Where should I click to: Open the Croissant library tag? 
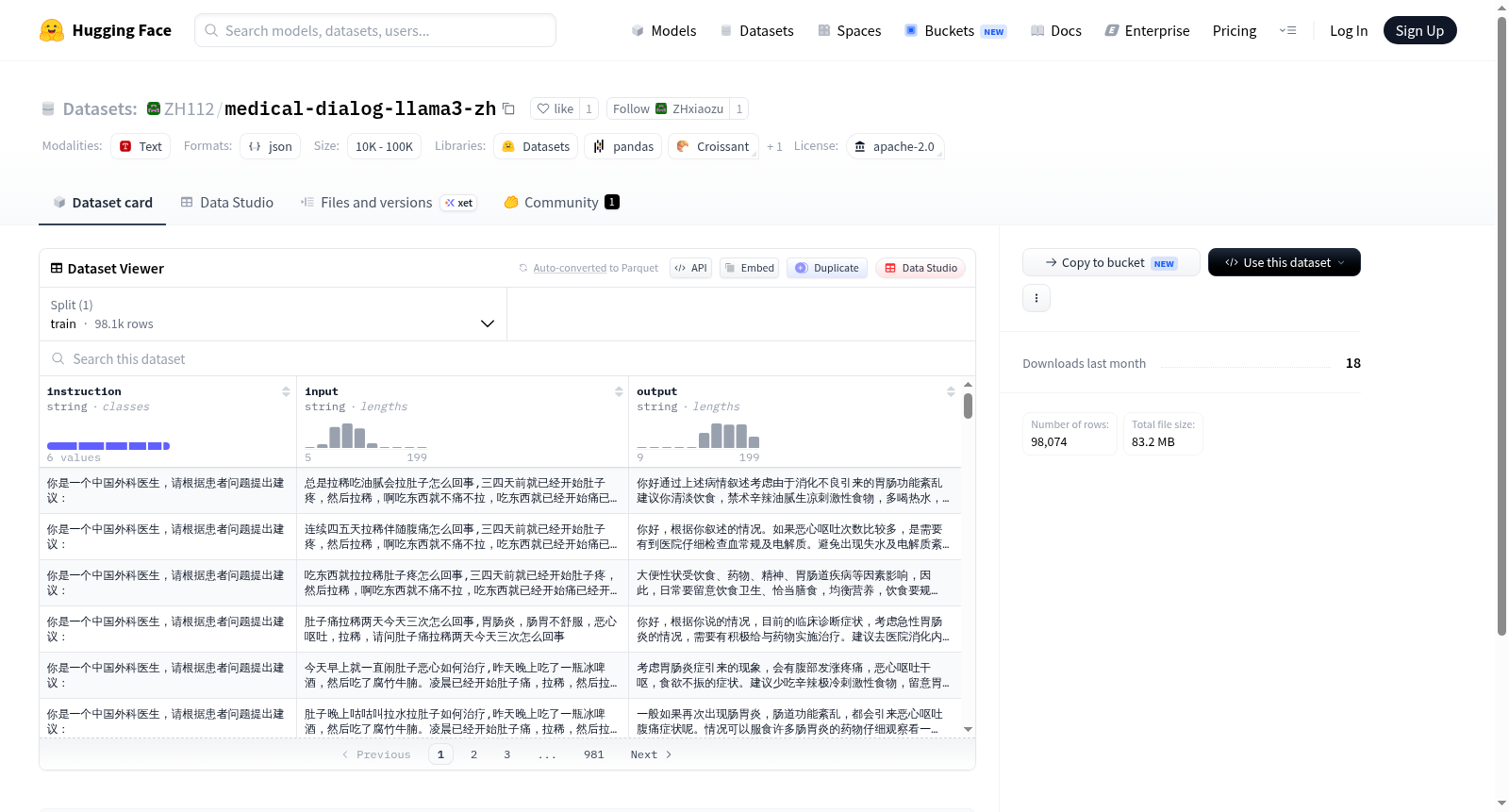point(713,146)
